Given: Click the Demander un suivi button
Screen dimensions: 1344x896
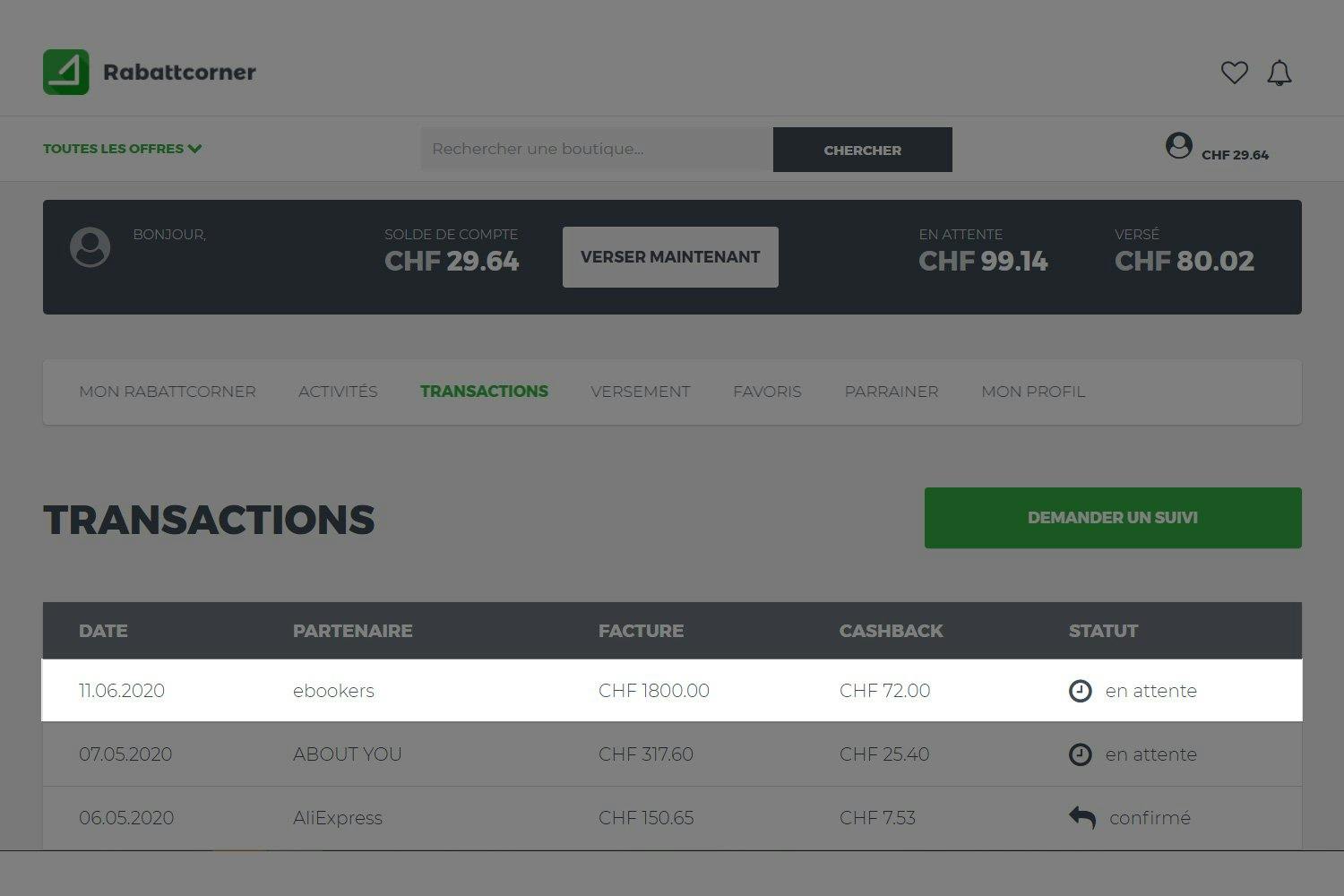Looking at the screenshot, I should point(1113,518).
